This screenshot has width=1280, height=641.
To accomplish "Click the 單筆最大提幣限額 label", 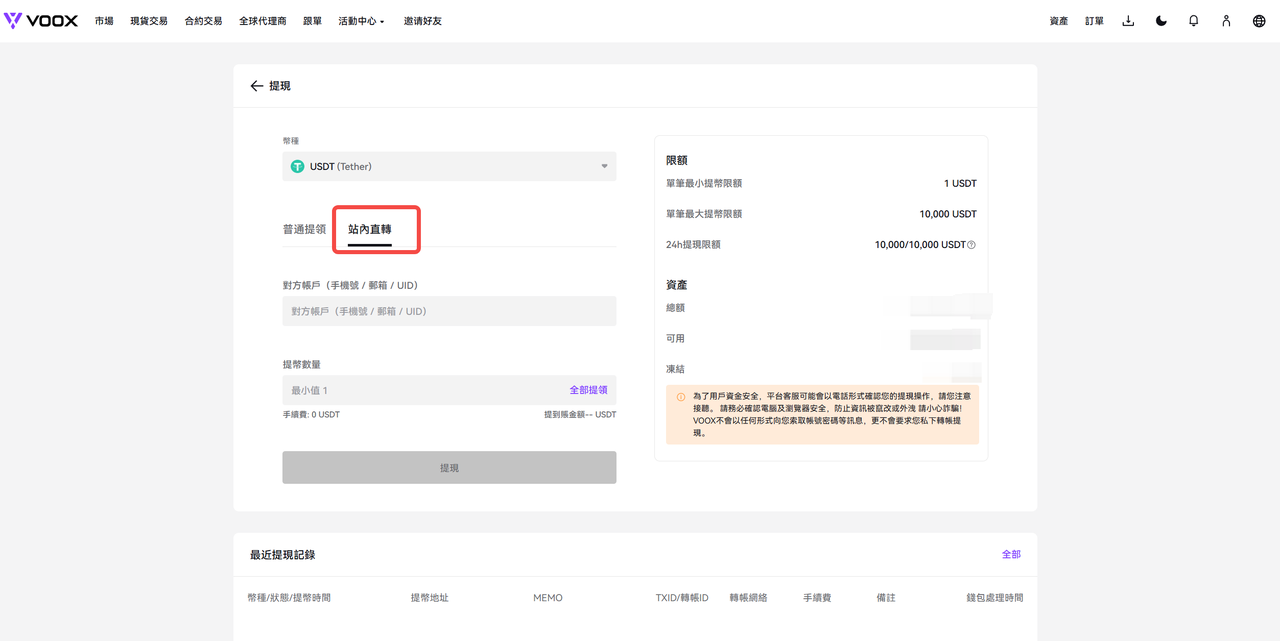I will point(704,214).
